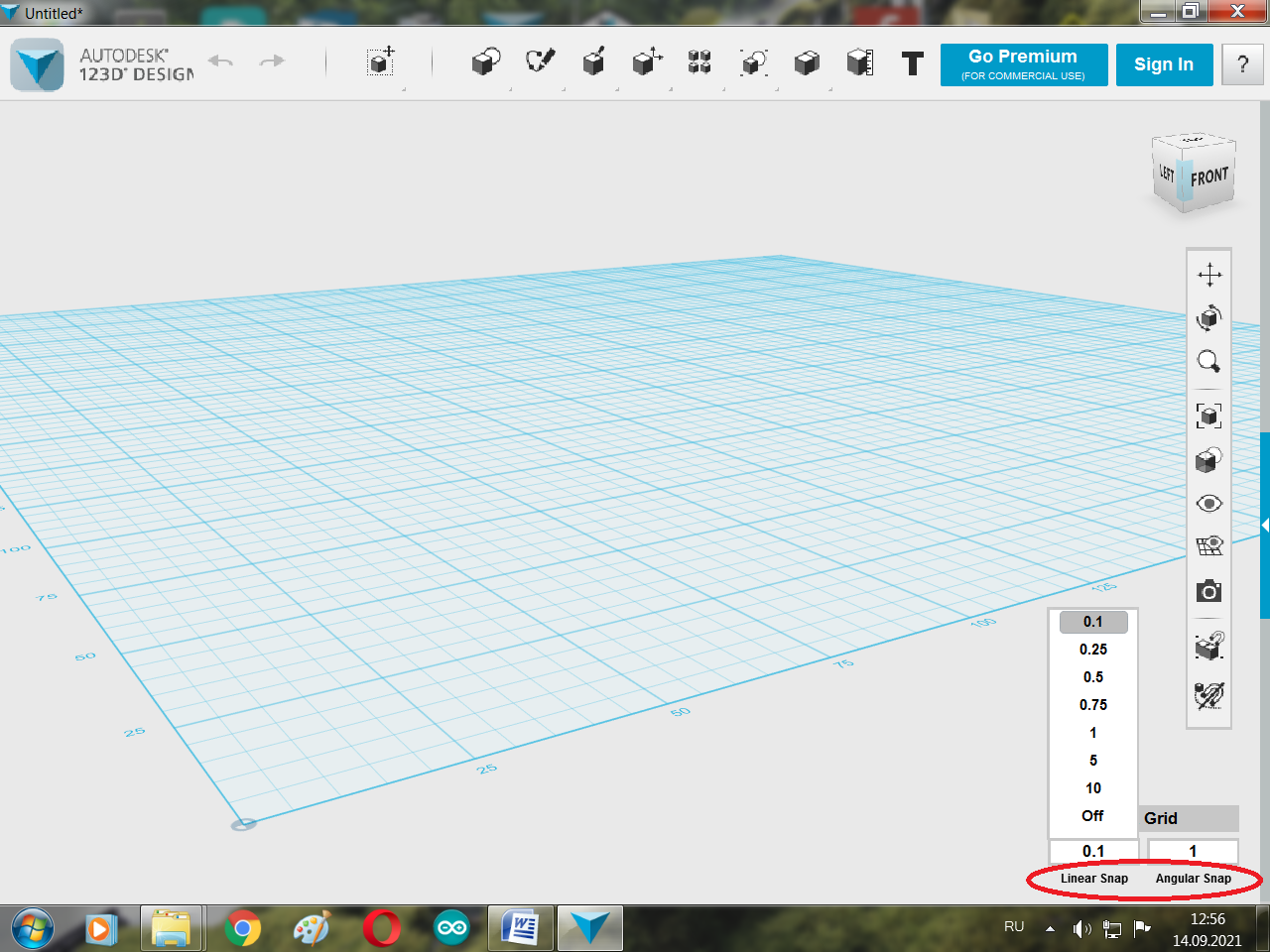
Task: Open the Angular Snap dropdown showing 1
Action: tap(1193, 851)
